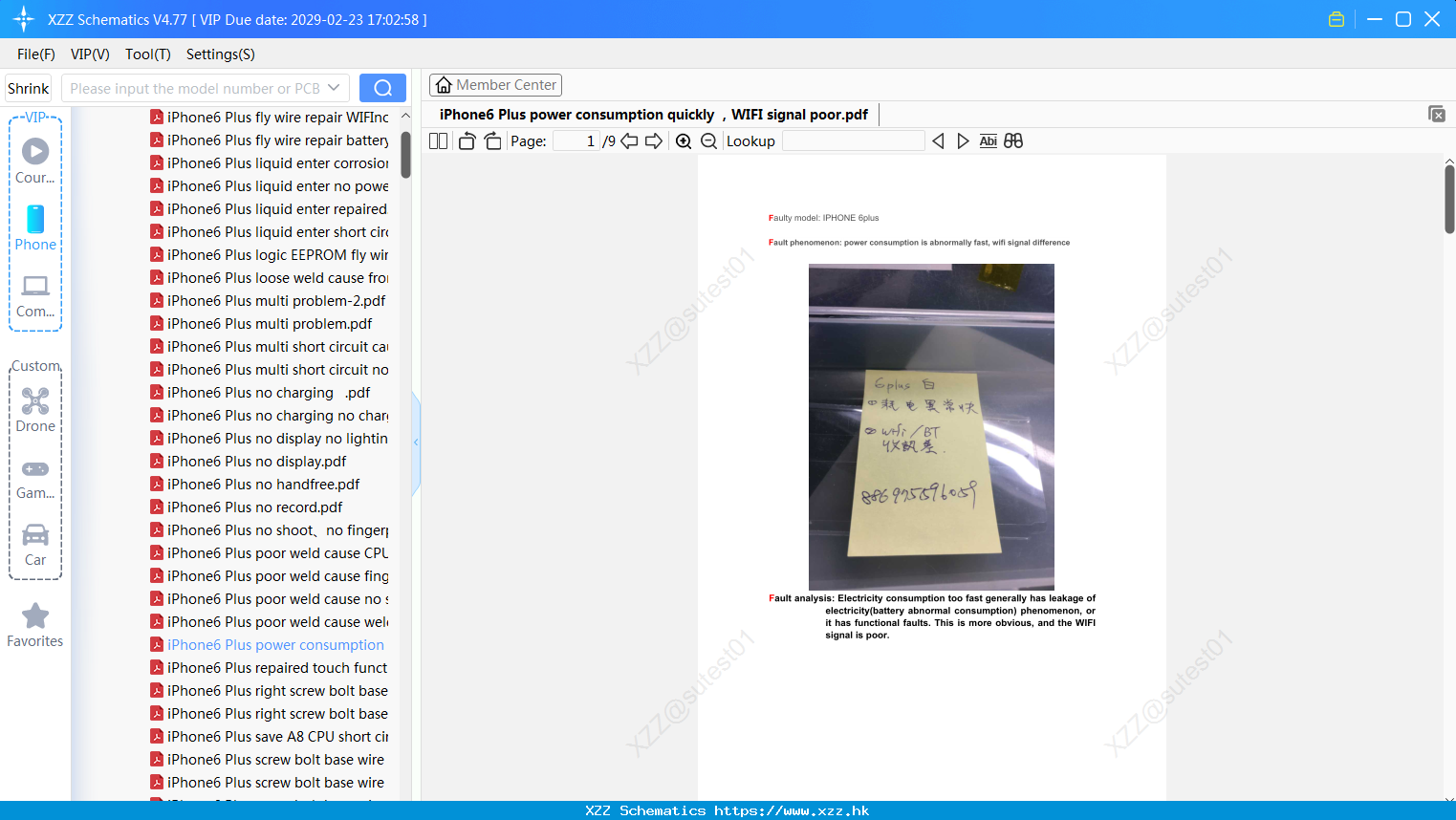Open 'iPhone6 Plus no record.pdf'
This screenshot has height=820, width=1456.
coord(247,507)
